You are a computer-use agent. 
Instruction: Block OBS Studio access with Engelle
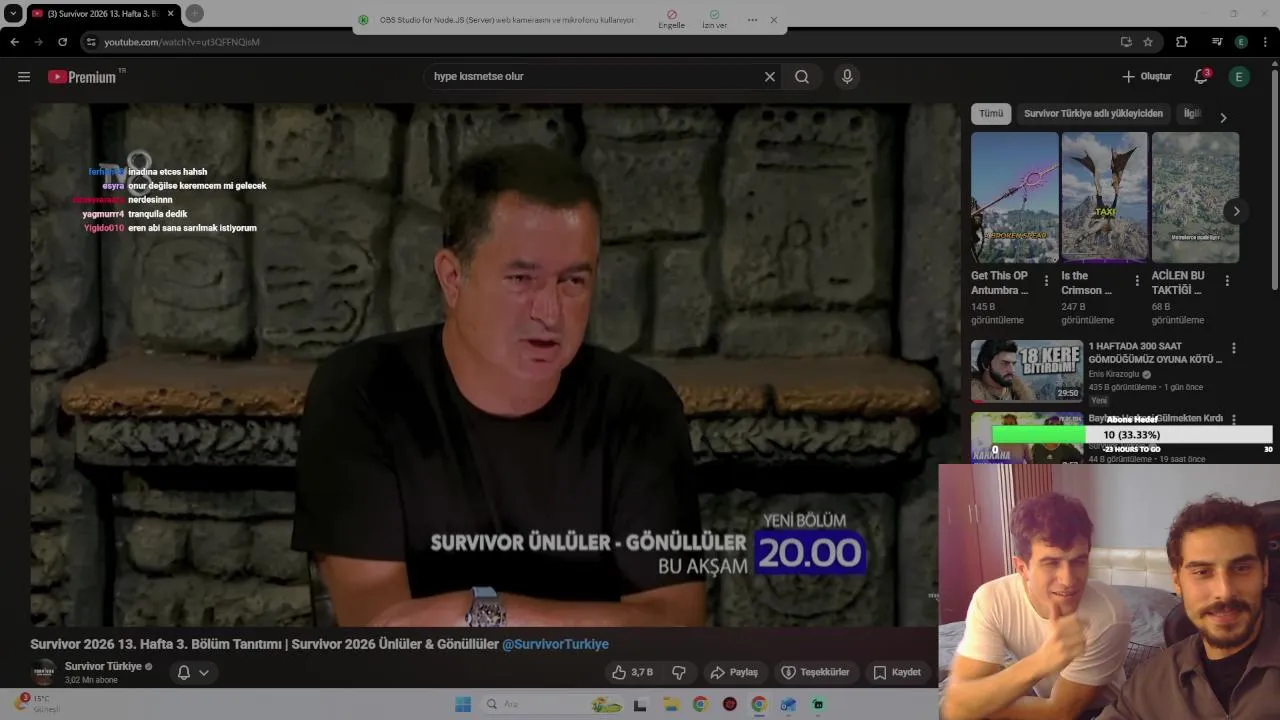tap(671, 20)
